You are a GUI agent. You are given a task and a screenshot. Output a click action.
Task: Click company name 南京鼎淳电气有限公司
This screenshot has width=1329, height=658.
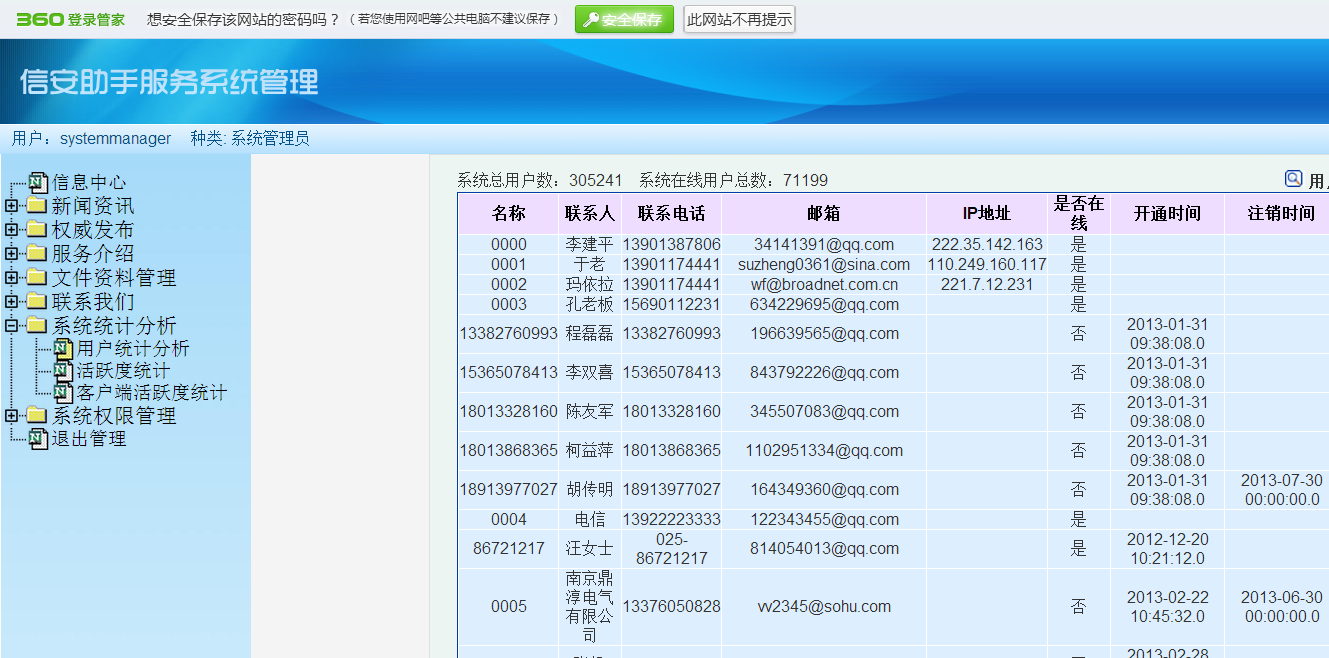590,606
